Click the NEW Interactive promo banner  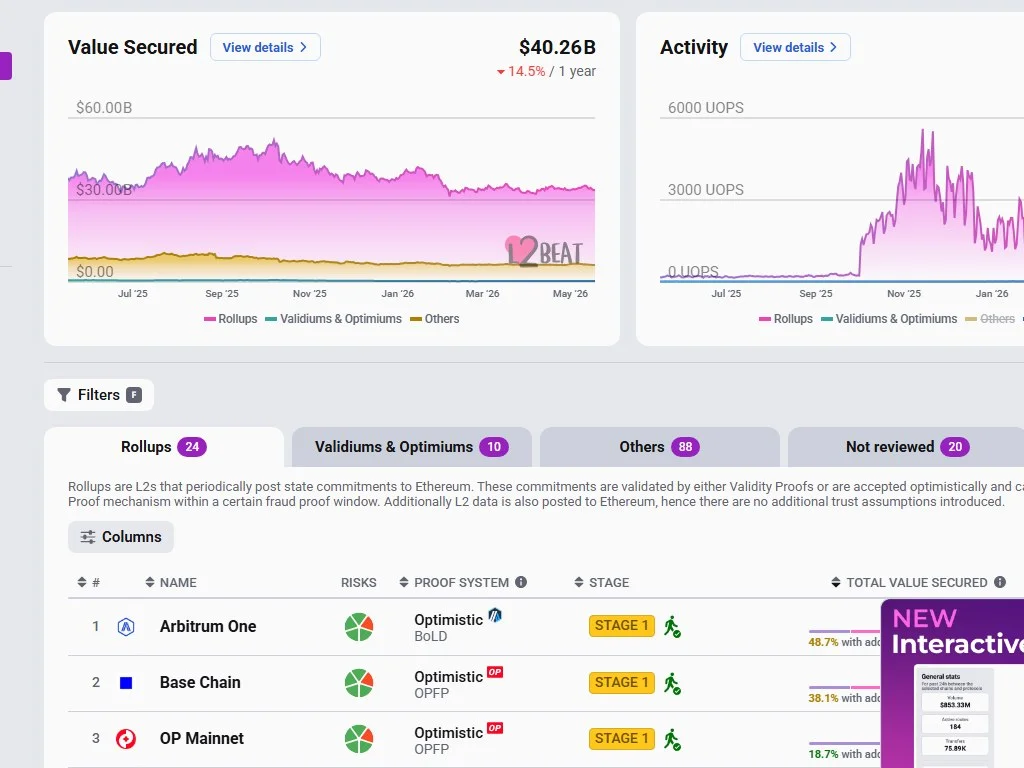pyautogui.click(x=952, y=683)
